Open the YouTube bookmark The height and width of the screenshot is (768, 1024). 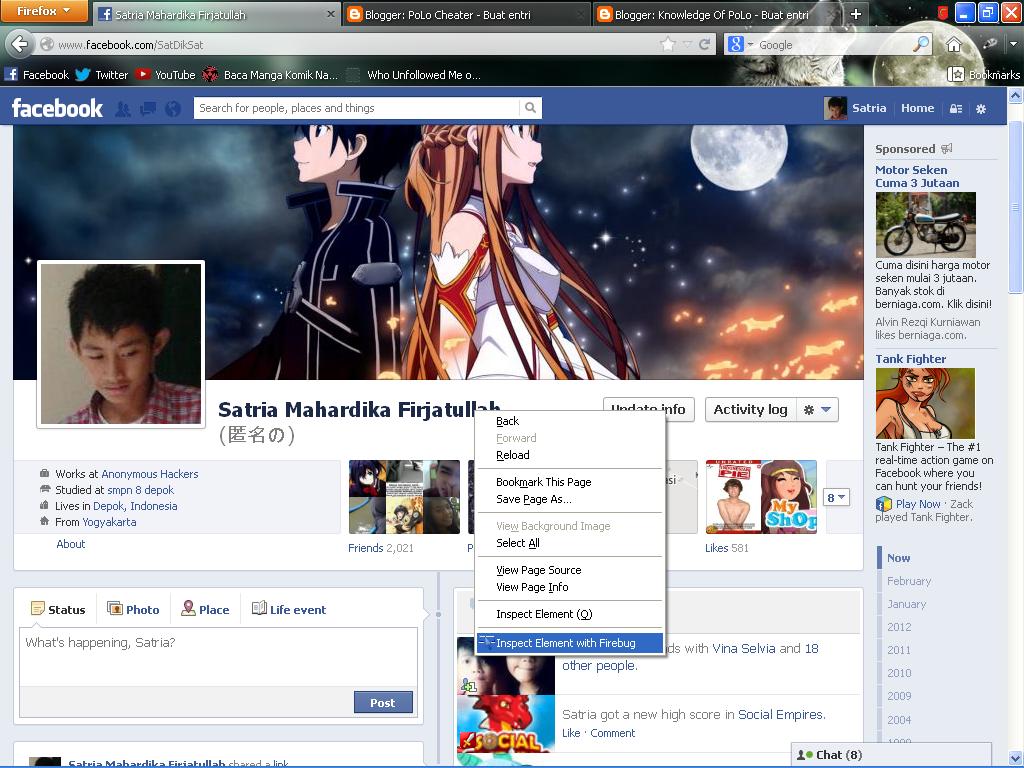(165, 74)
